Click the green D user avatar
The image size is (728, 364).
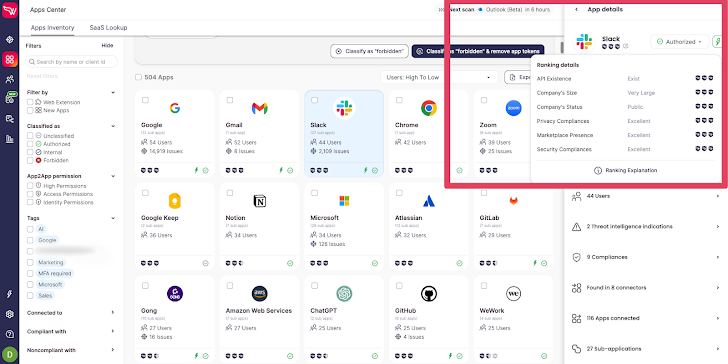point(10,355)
